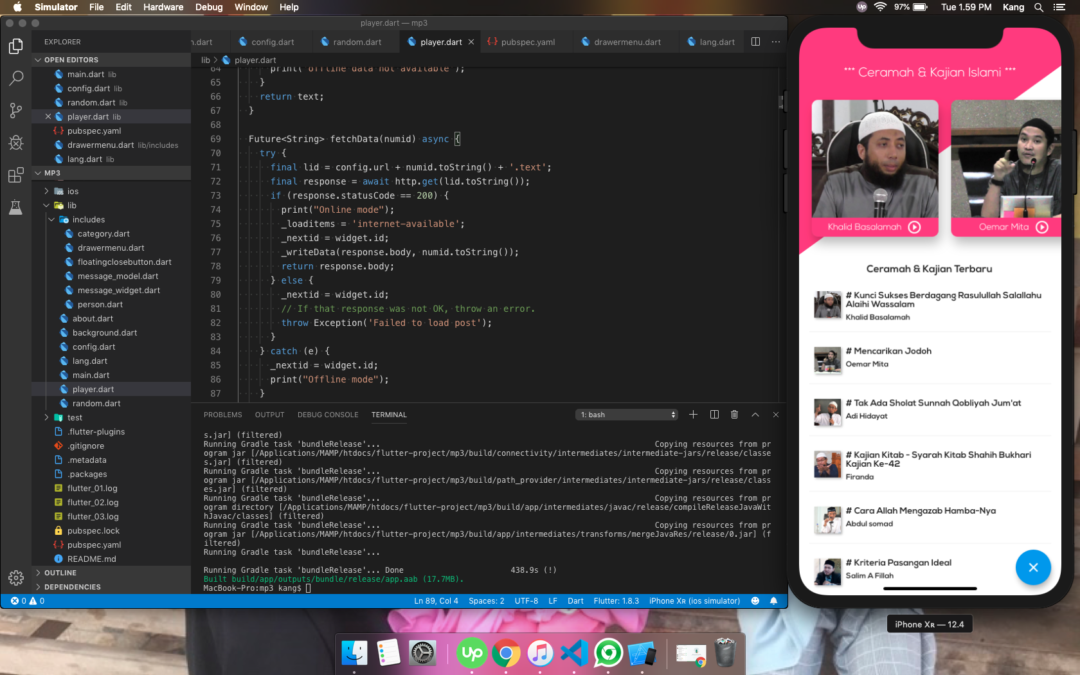The height and width of the screenshot is (675, 1080).
Task: Tap the Cara Allah Mengazab Hamba-Nya thumbnail
Action: click(x=827, y=519)
